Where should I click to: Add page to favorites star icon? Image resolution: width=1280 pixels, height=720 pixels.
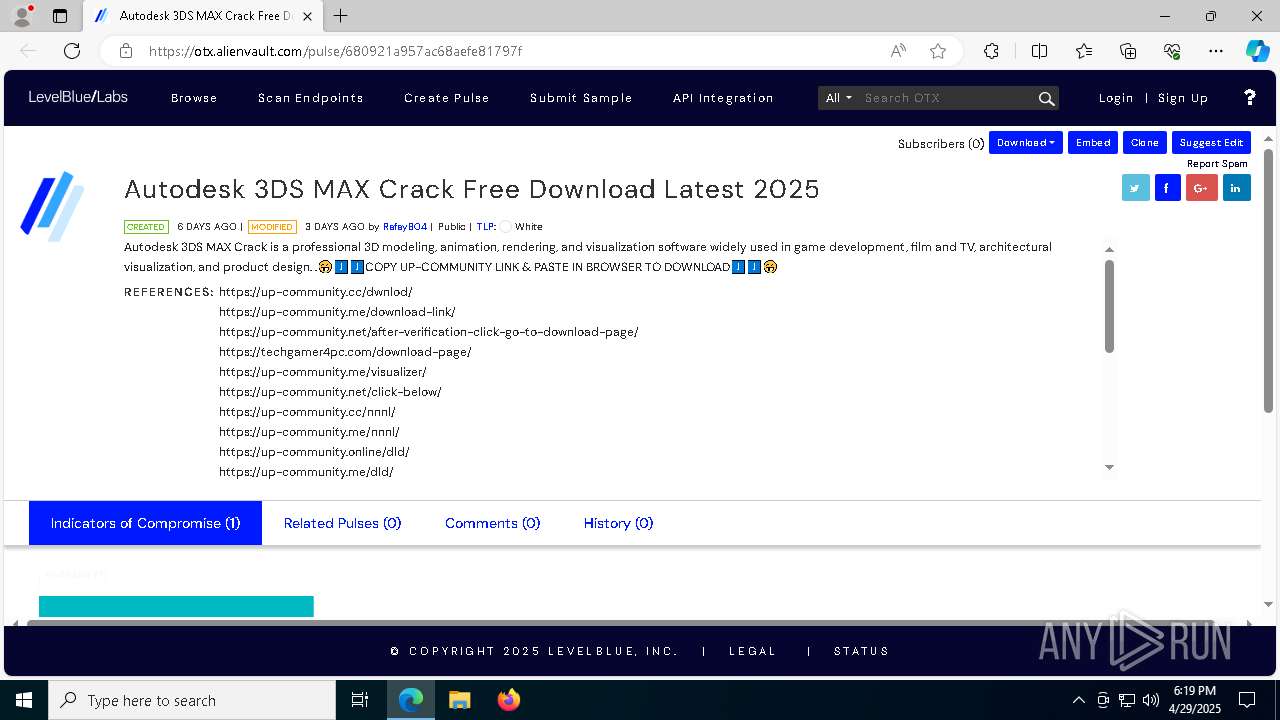click(938, 51)
